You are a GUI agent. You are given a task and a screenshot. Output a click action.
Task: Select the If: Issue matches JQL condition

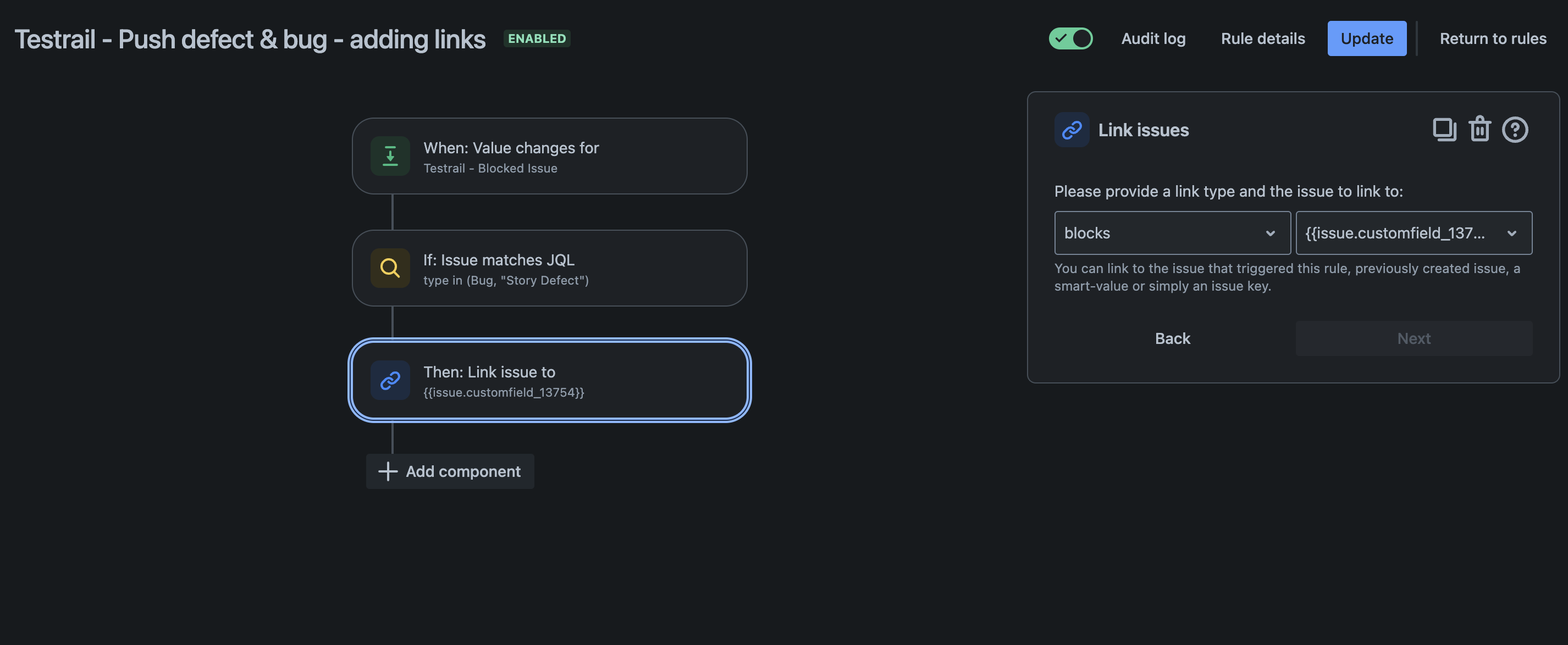[x=549, y=268]
